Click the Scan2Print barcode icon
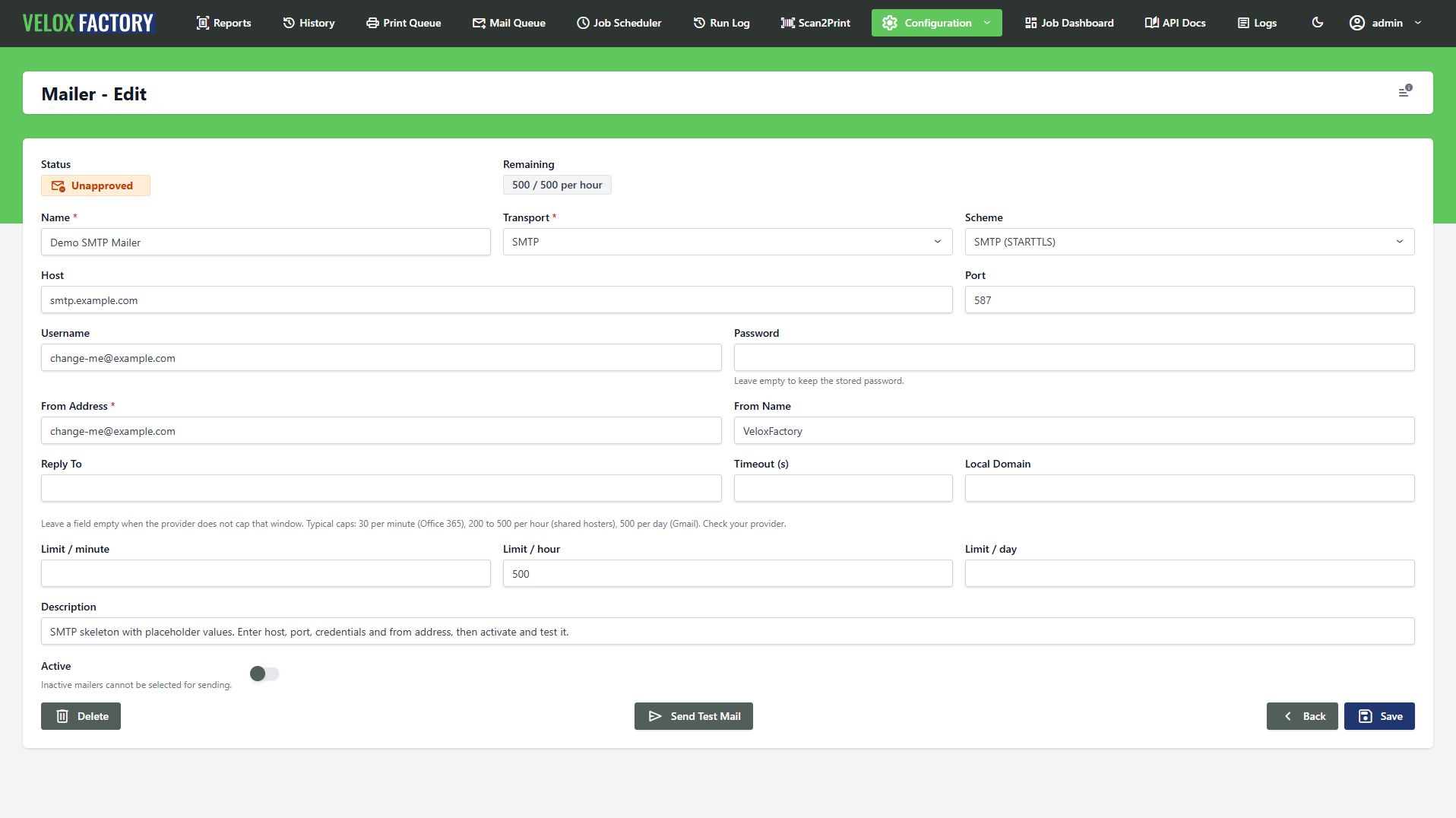 point(788,23)
